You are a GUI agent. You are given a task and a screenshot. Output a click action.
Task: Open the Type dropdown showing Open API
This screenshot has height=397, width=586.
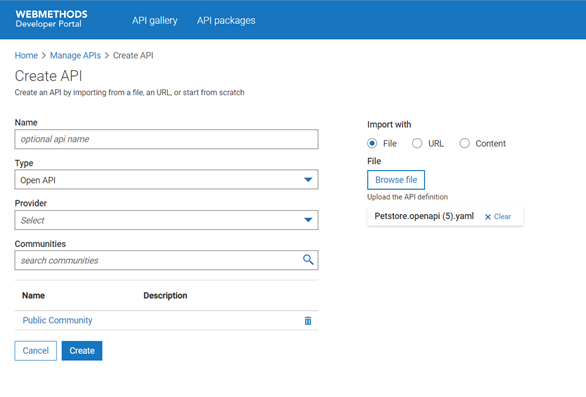click(x=166, y=180)
